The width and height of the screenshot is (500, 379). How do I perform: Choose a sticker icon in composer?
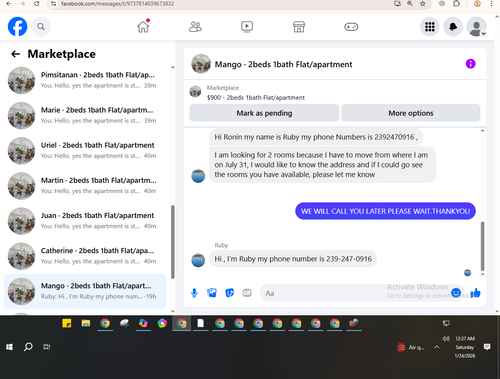point(230,293)
